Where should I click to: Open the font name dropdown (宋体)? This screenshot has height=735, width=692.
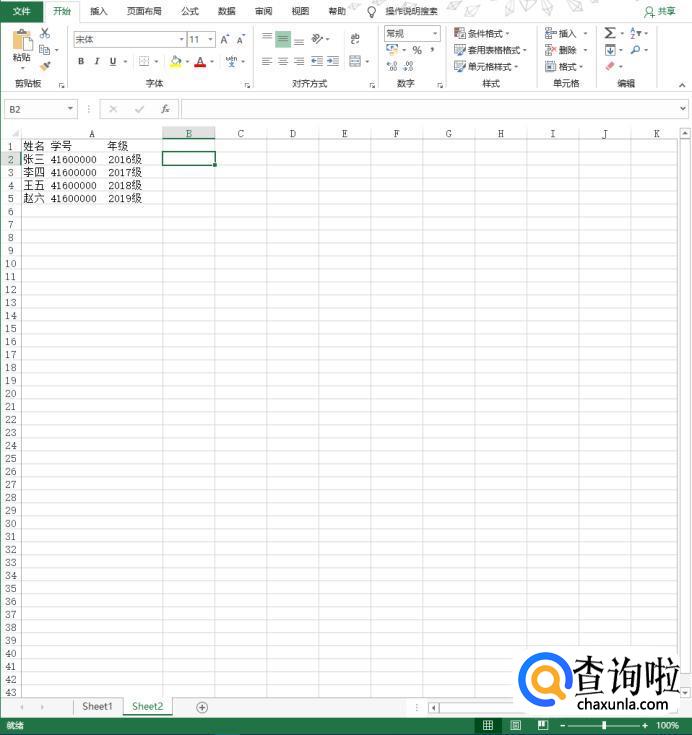pos(181,39)
